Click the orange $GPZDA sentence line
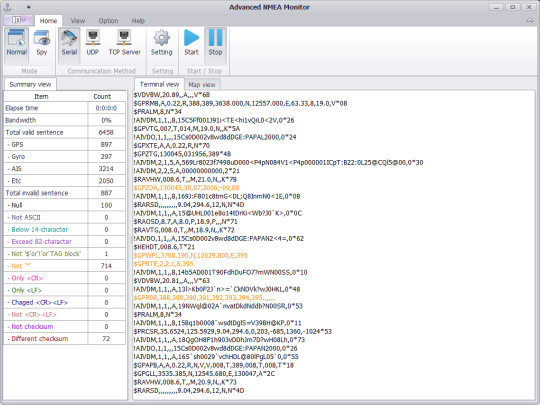The height and width of the screenshot is (405, 540). 186,188
